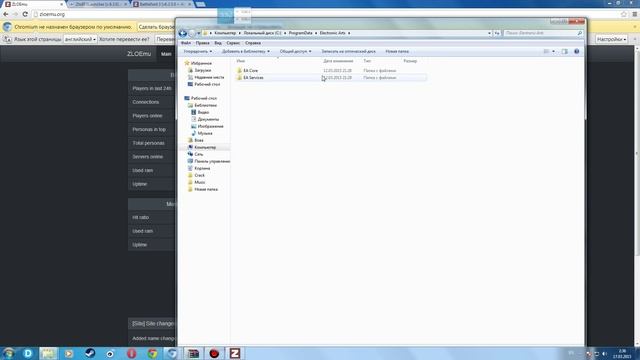Image resolution: width=640 pixels, height=360 pixels.
Task: Open Steam from the taskbar
Action: pyautogui.click(x=89, y=353)
